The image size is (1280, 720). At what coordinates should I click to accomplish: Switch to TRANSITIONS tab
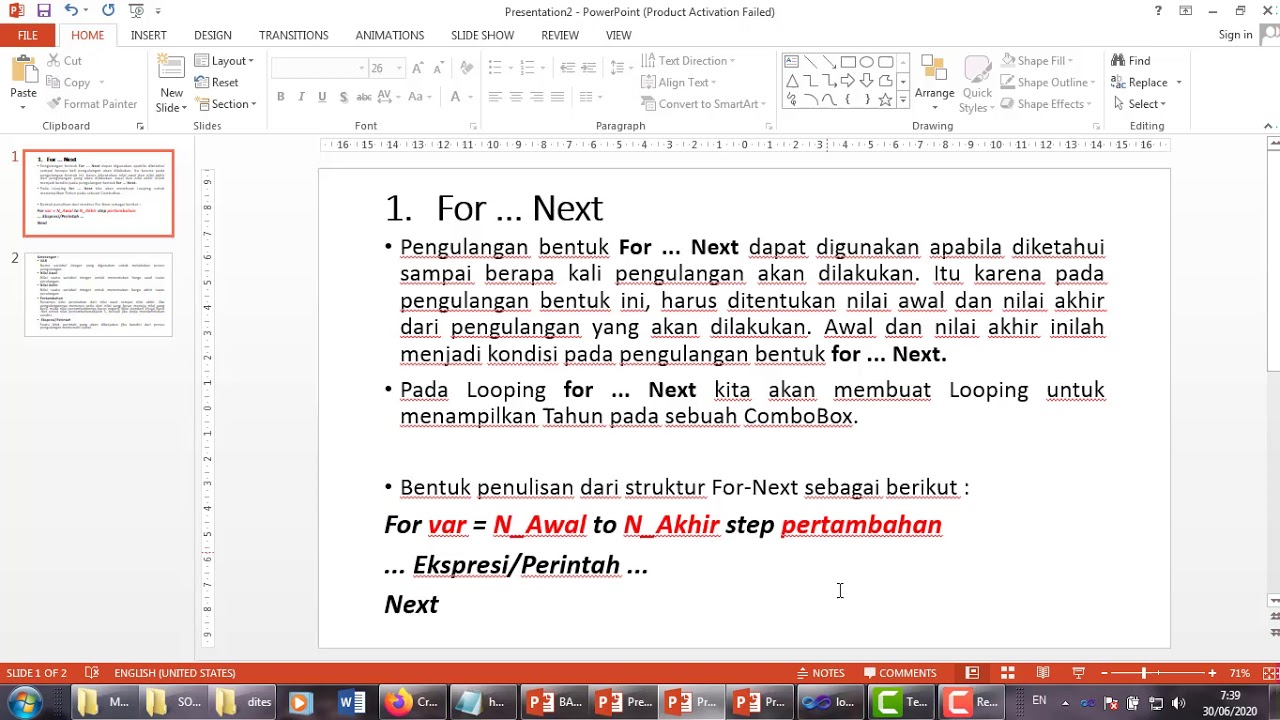[293, 35]
